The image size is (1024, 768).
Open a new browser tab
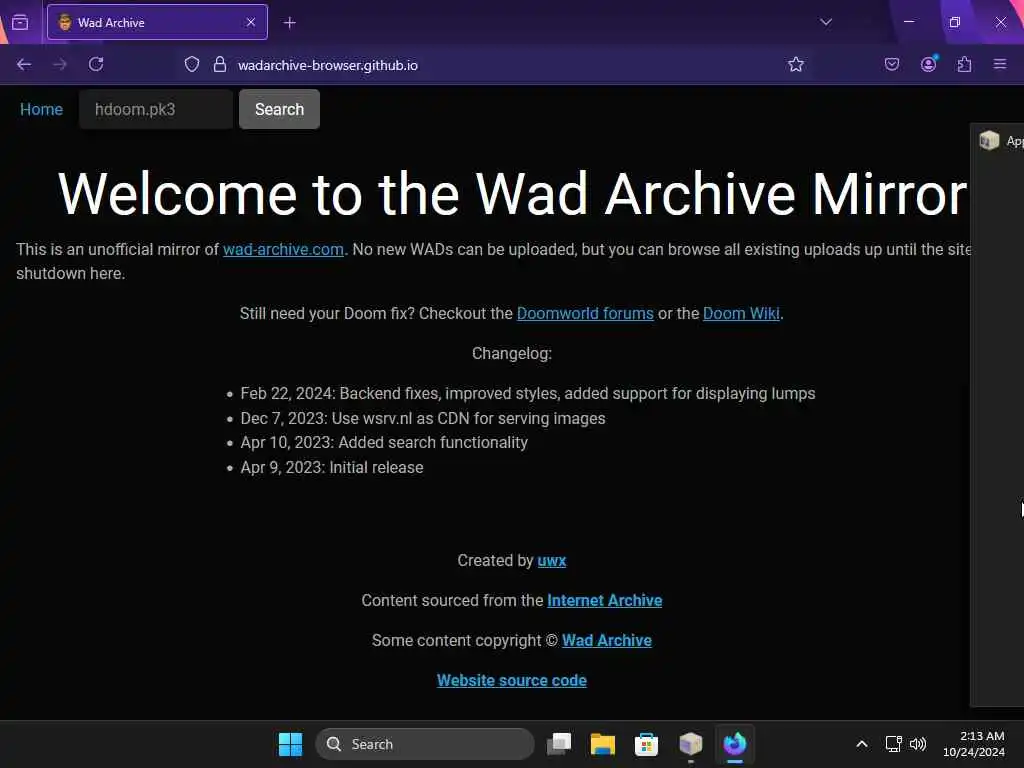point(289,23)
